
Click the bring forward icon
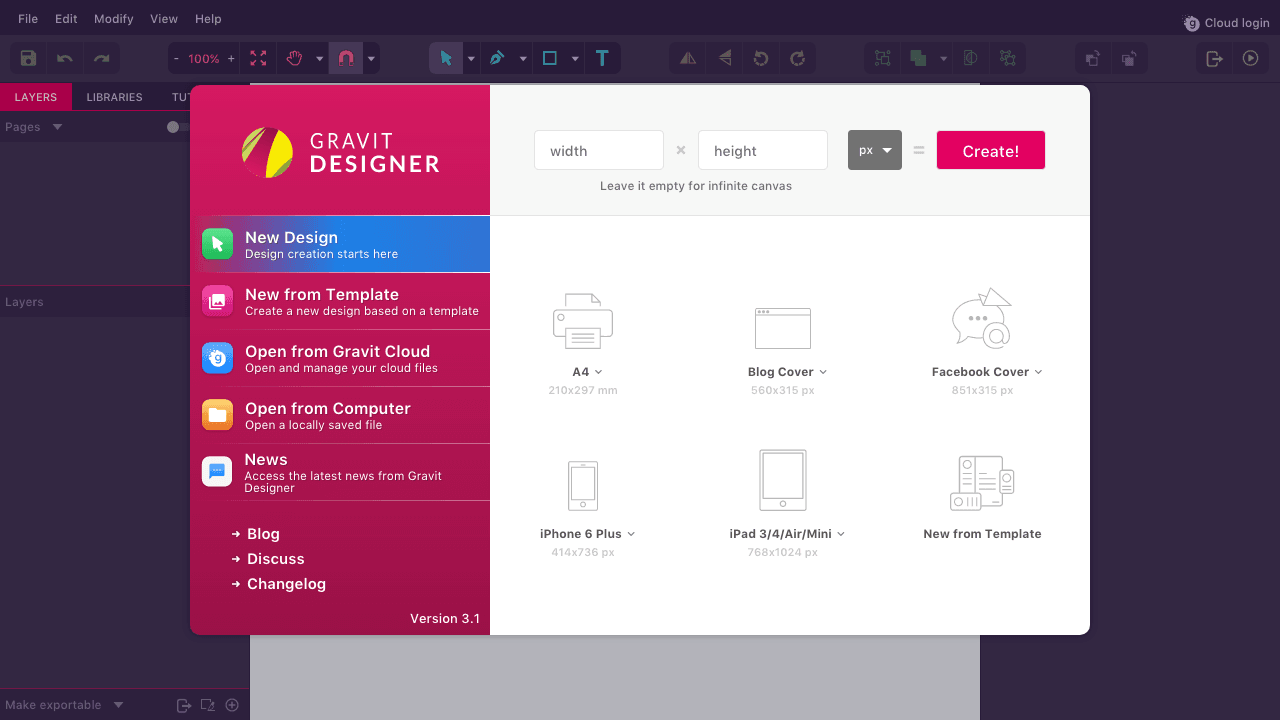(x=1093, y=59)
